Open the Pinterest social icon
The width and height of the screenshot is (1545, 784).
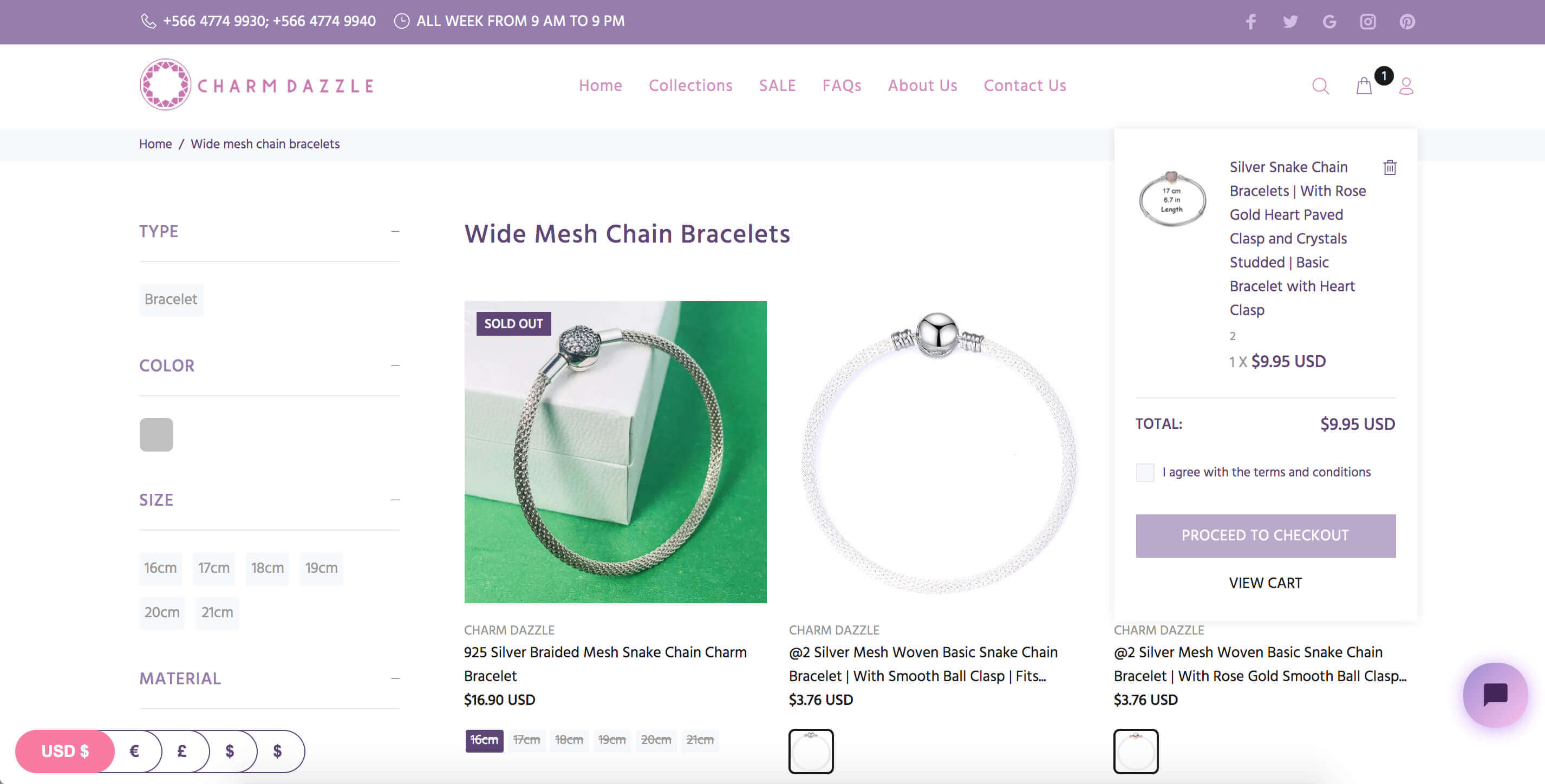[1407, 22]
